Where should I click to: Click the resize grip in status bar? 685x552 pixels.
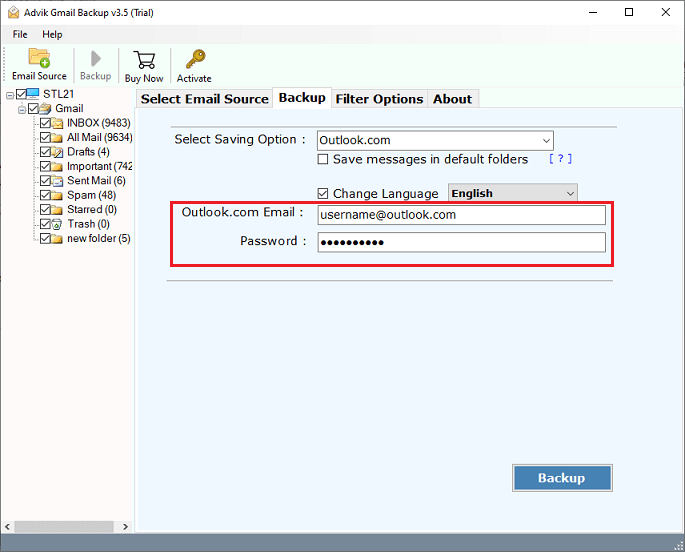pyautogui.click(x=678, y=546)
